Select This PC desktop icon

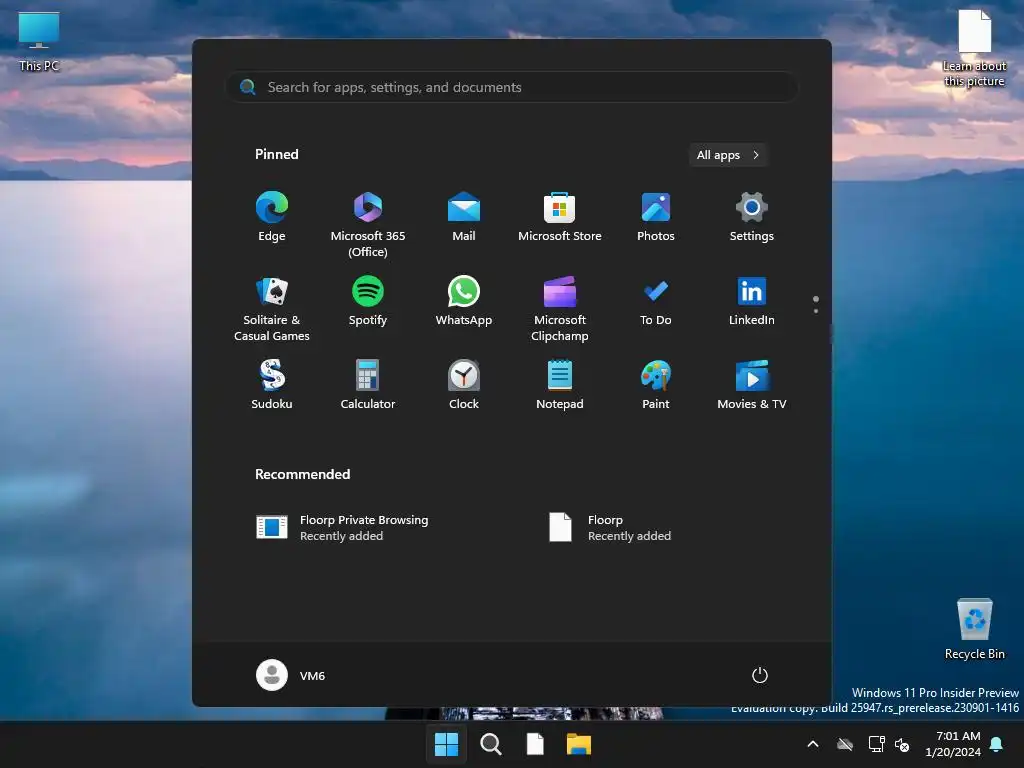(x=39, y=41)
